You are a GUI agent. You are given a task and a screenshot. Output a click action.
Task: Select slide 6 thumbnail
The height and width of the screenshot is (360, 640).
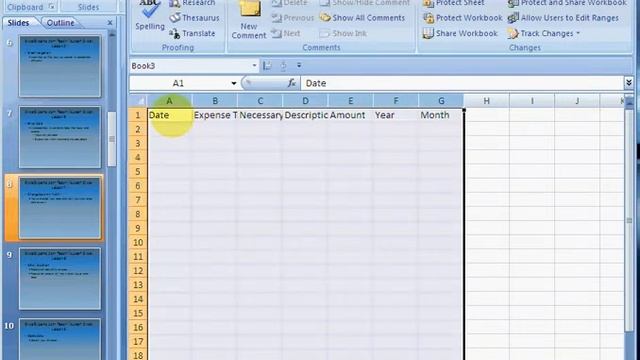click(x=60, y=66)
